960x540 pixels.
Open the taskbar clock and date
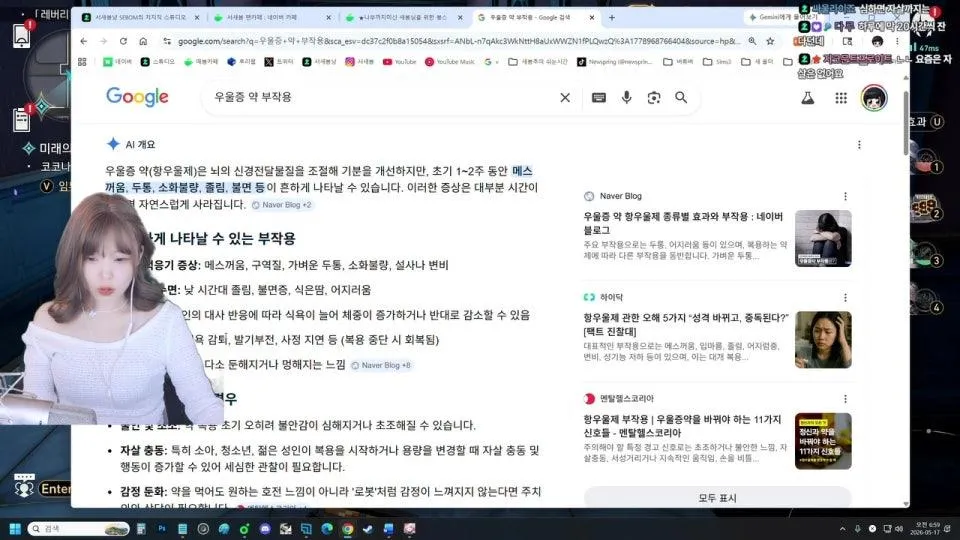(926, 528)
